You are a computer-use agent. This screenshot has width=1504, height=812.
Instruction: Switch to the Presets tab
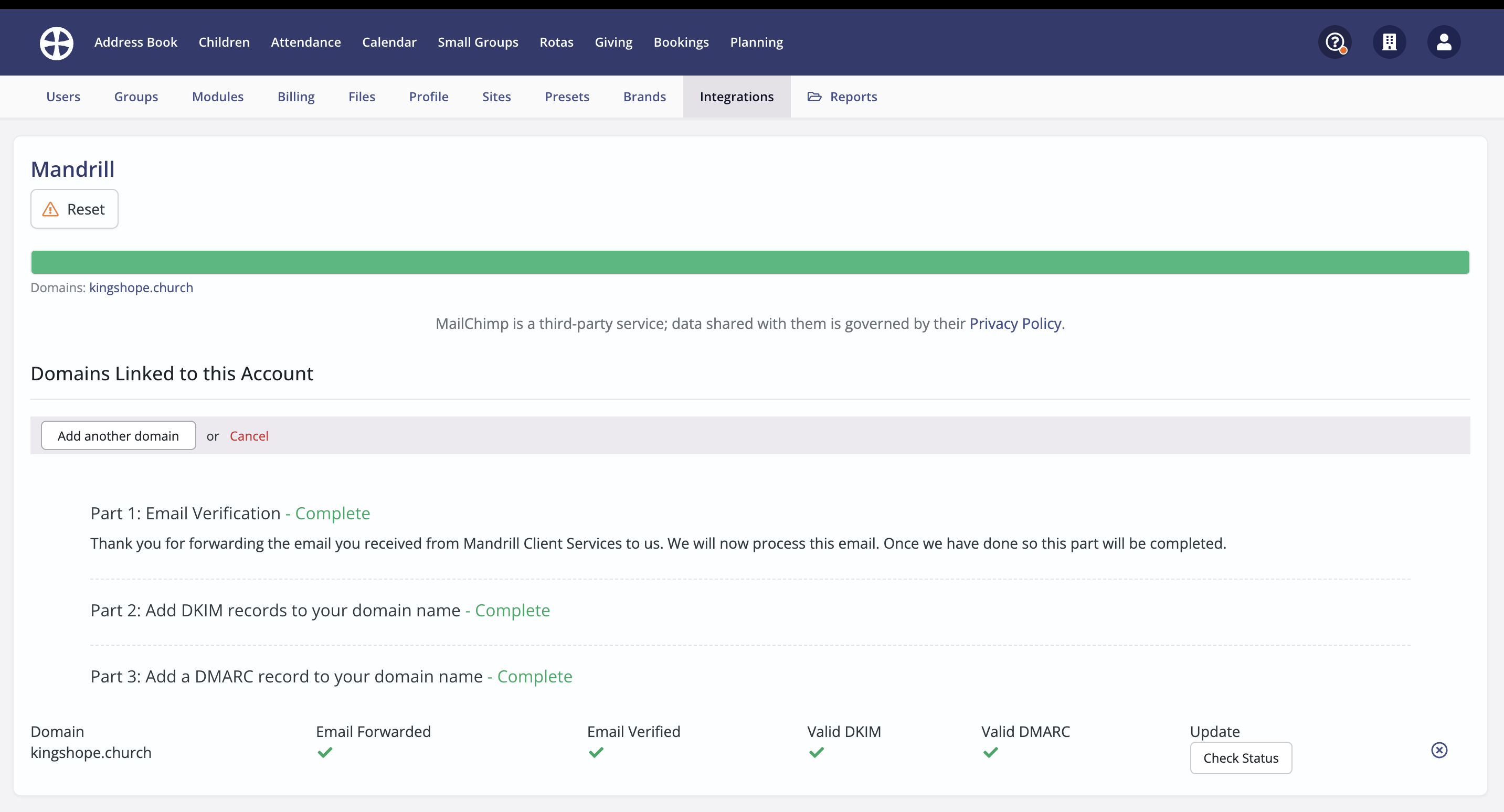[567, 97]
